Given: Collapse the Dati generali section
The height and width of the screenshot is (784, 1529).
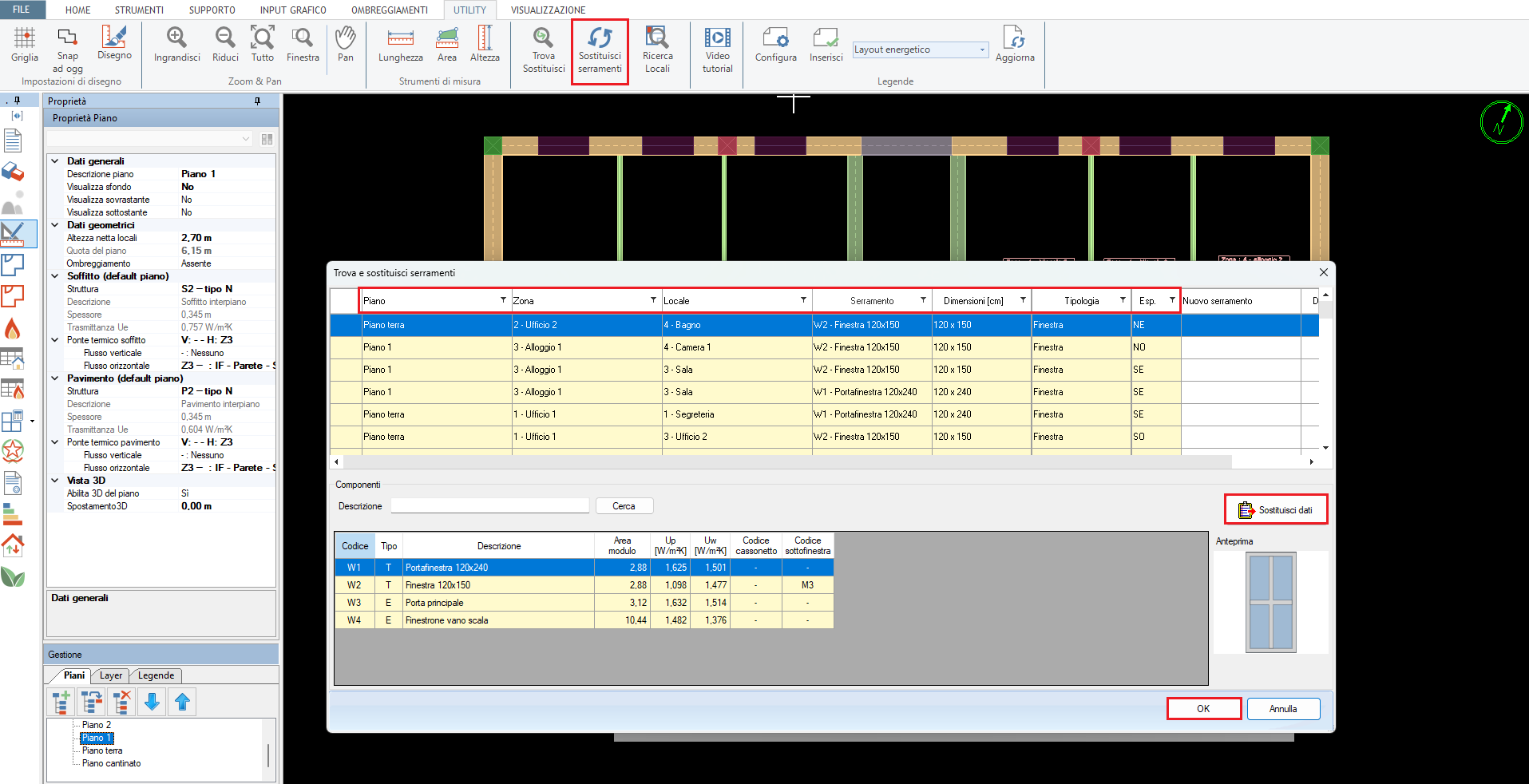Looking at the screenshot, I should (x=55, y=161).
